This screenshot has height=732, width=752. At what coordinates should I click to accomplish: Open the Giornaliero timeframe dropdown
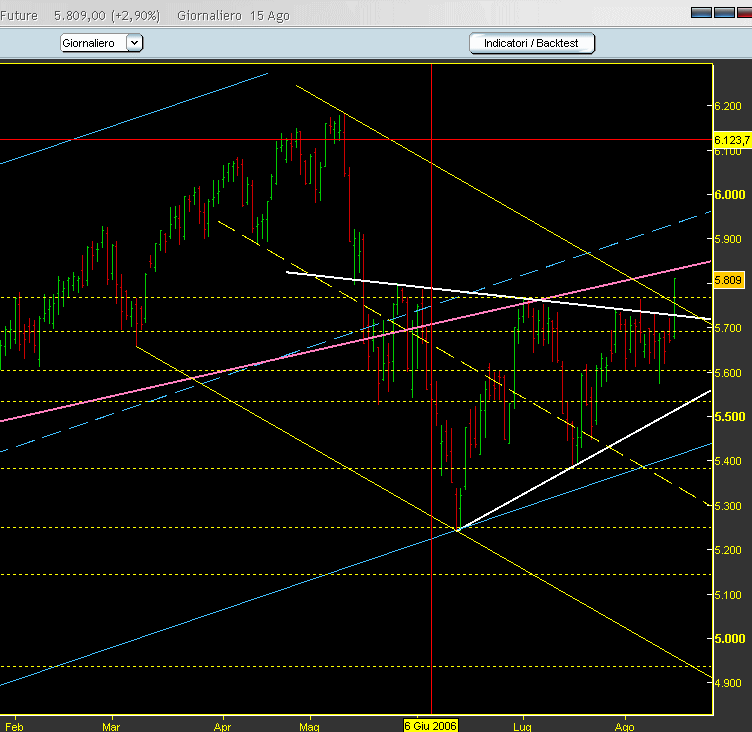(x=101, y=43)
